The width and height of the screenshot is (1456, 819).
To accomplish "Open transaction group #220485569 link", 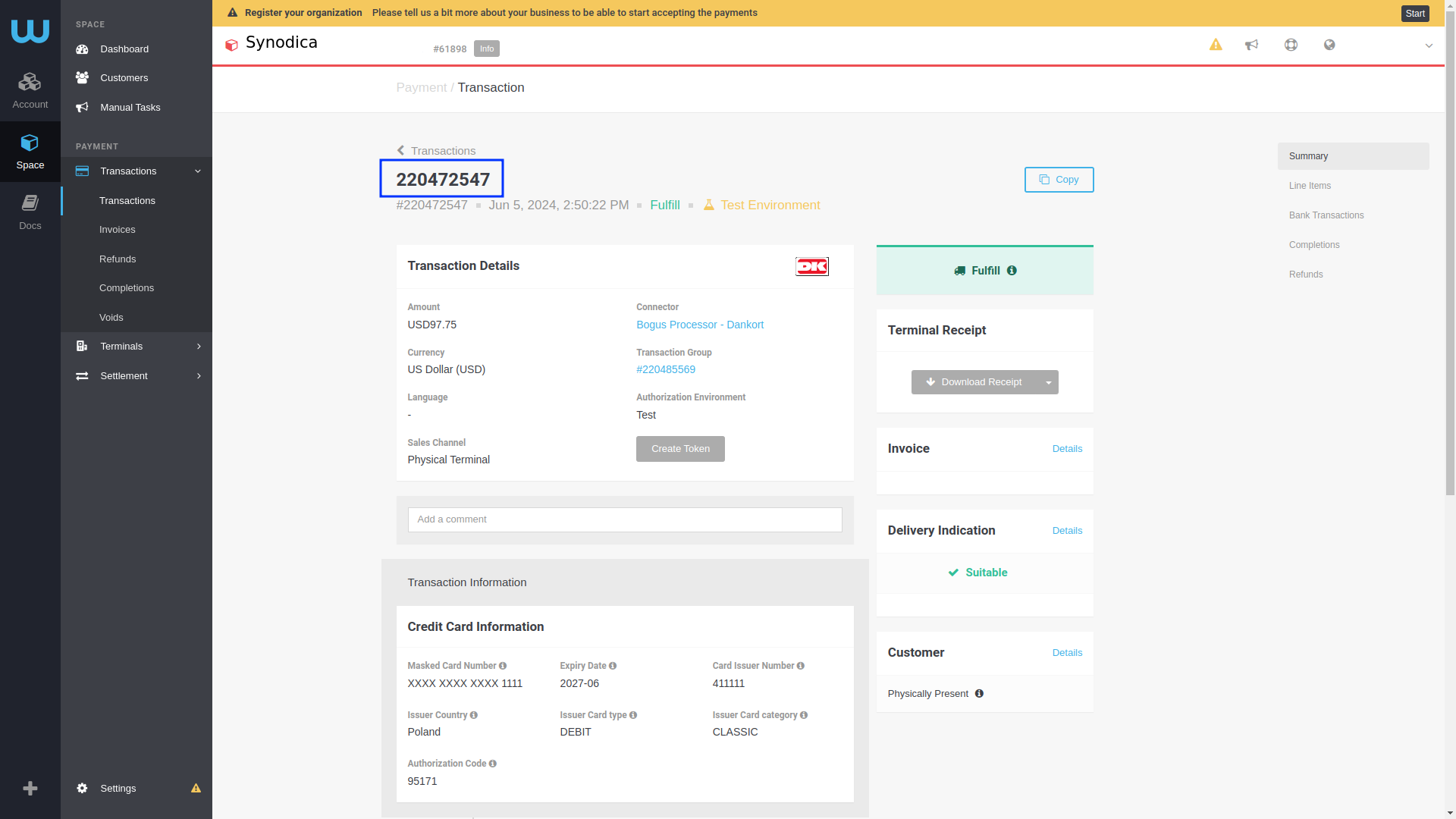I will pos(665,369).
